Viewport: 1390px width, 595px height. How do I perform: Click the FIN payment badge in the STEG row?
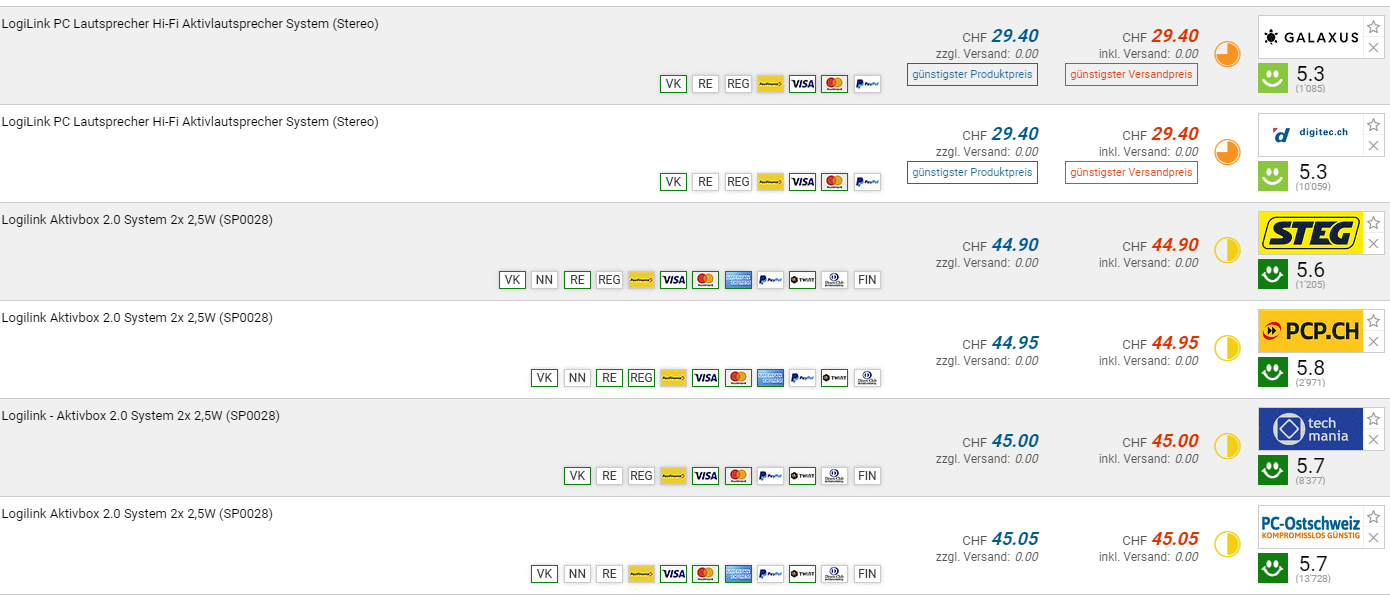click(867, 280)
